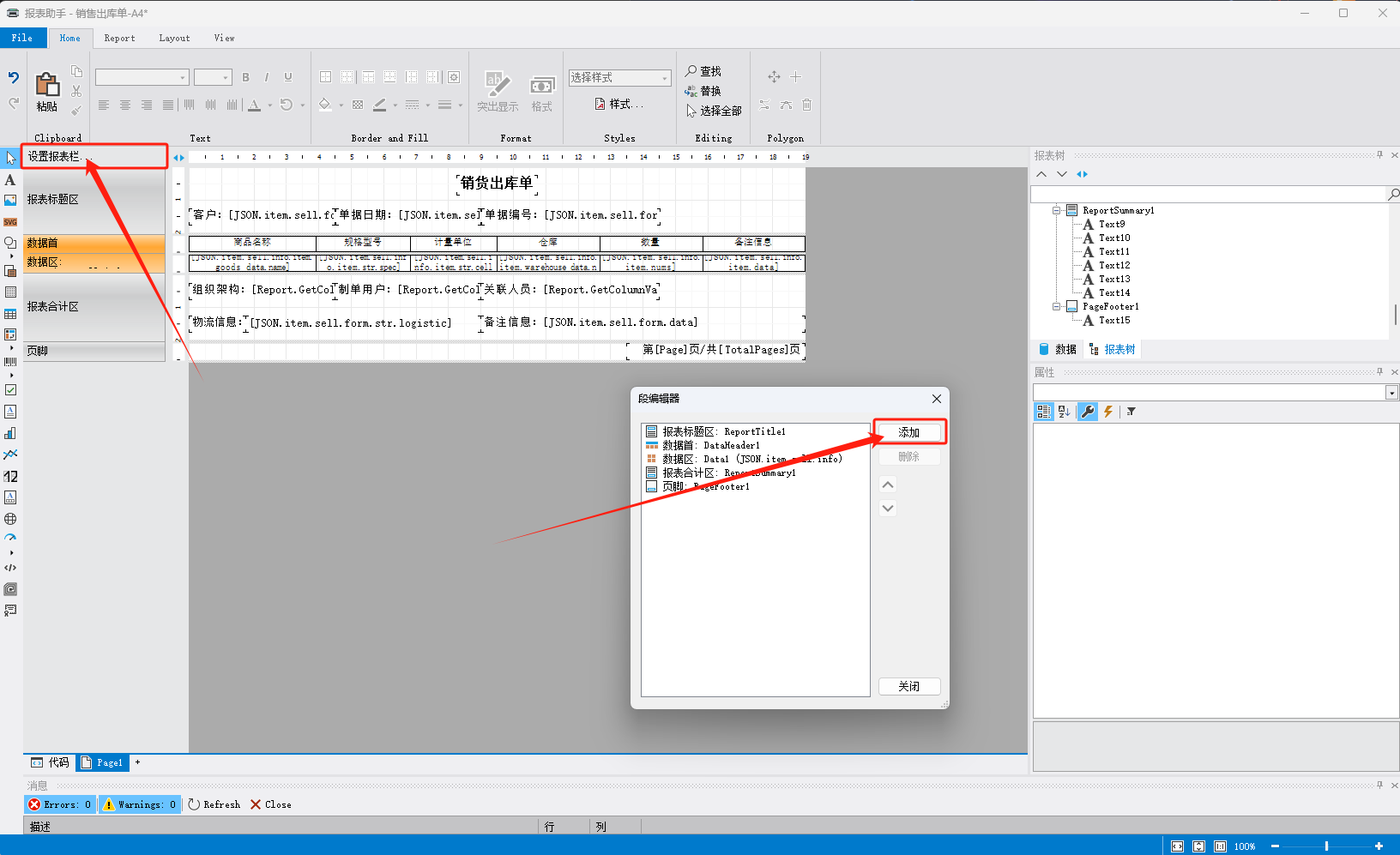The image size is (1400, 855).
Task: Toggle align text right
Action: [x=147, y=105]
